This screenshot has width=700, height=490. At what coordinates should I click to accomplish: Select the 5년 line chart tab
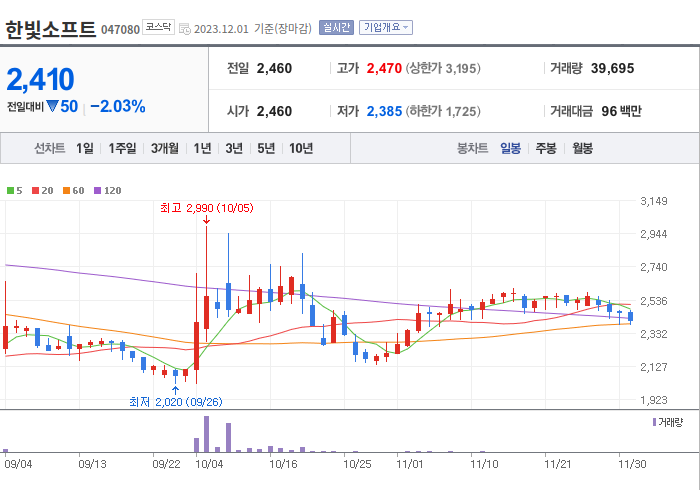pyautogui.click(x=266, y=148)
